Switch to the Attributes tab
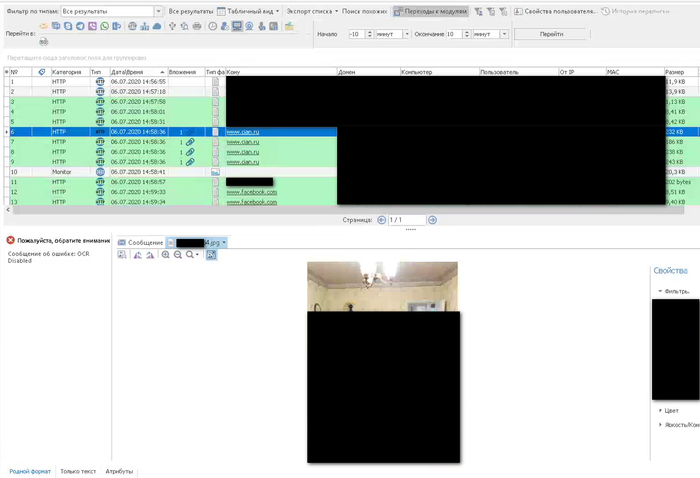700x478 pixels. (119, 471)
